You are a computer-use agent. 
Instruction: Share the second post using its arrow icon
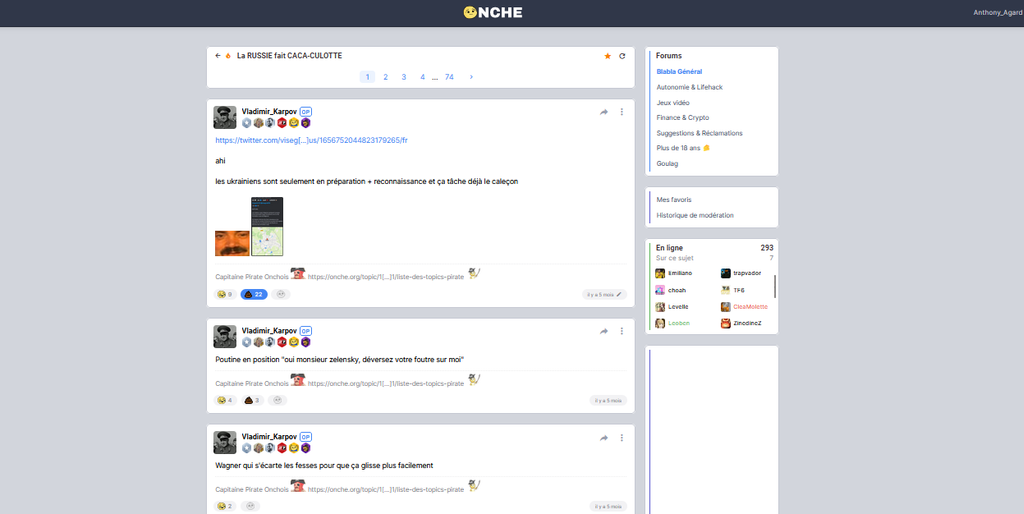pyautogui.click(x=604, y=333)
